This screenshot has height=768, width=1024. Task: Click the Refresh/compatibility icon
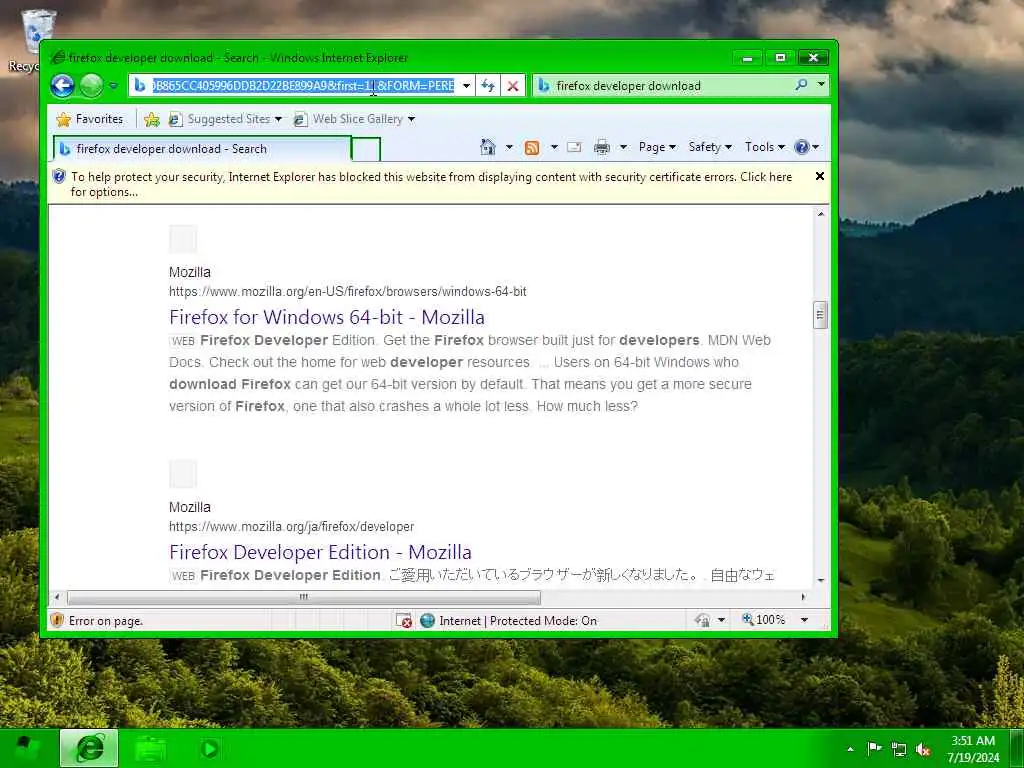point(488,86)
